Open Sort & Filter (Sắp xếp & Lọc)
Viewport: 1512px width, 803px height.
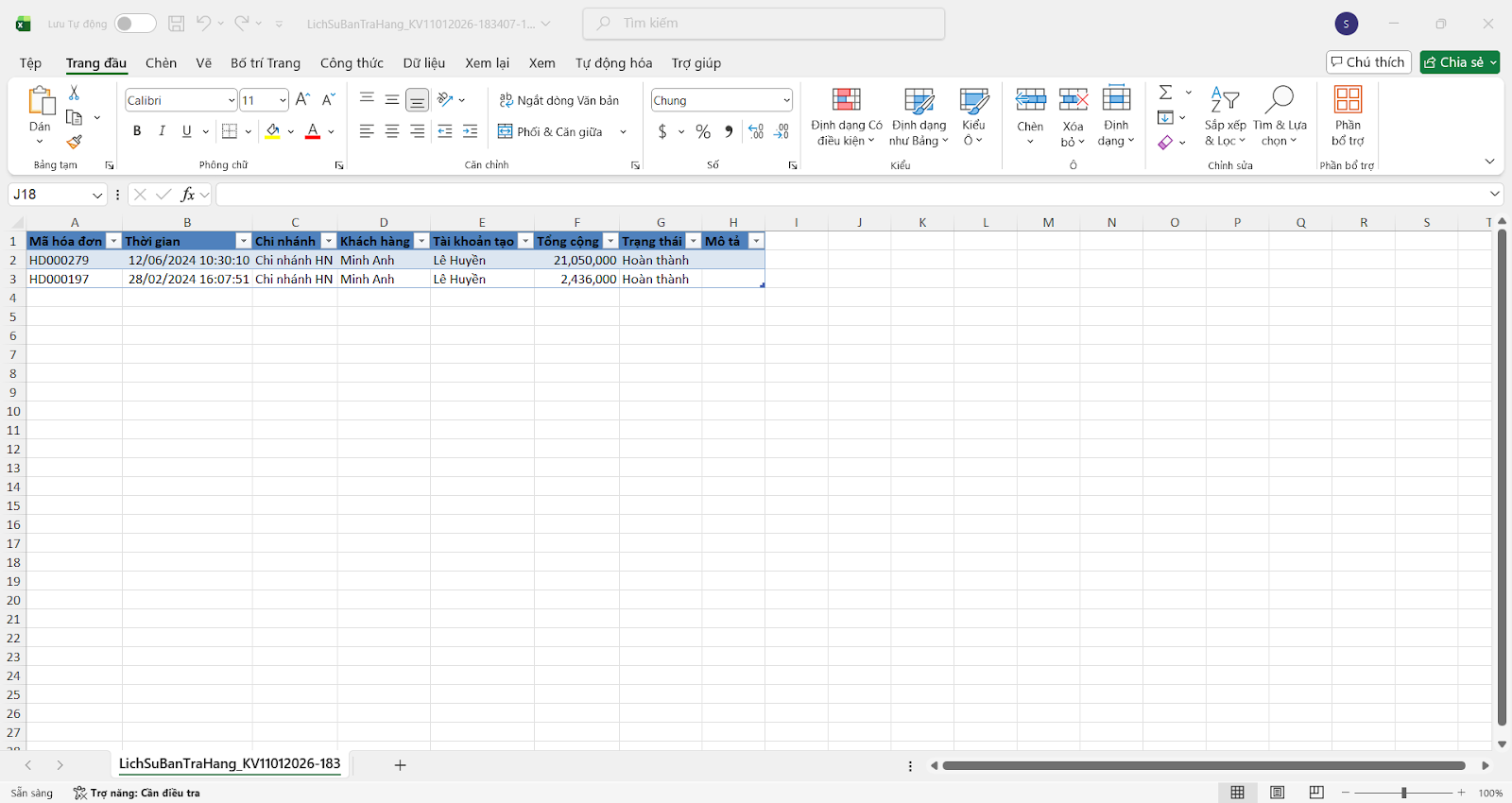pyautogui.click(x=1225, y=116)
